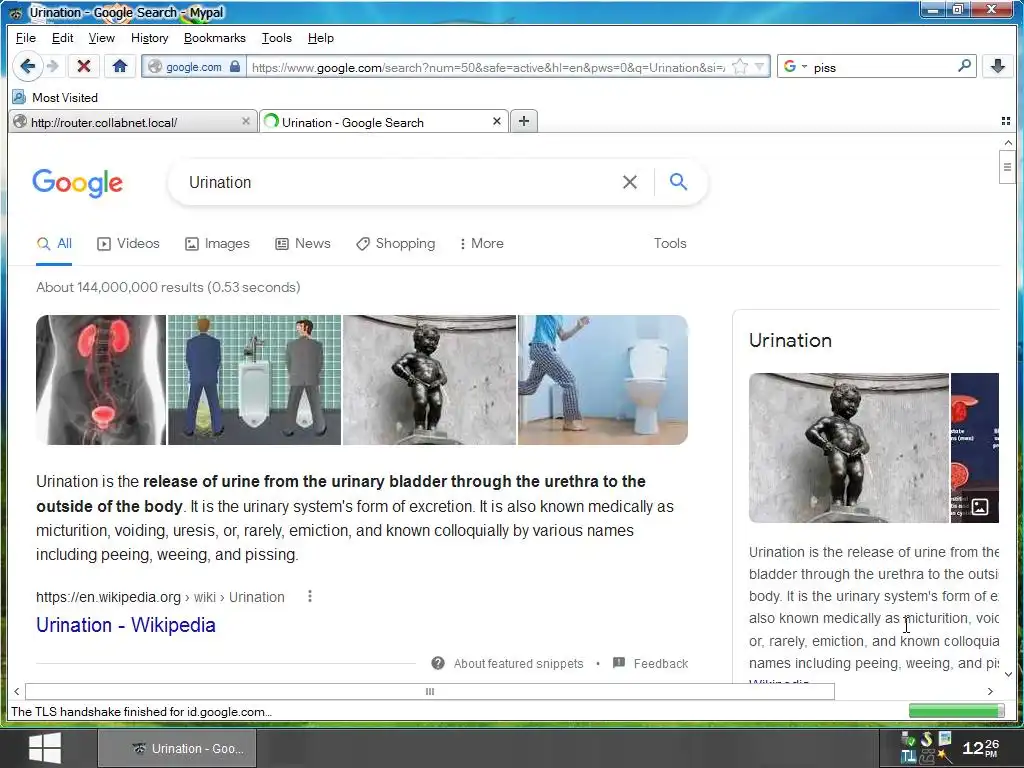1024x768 pixels.
Task: Switch to Images results
Action: click(217, 244)
